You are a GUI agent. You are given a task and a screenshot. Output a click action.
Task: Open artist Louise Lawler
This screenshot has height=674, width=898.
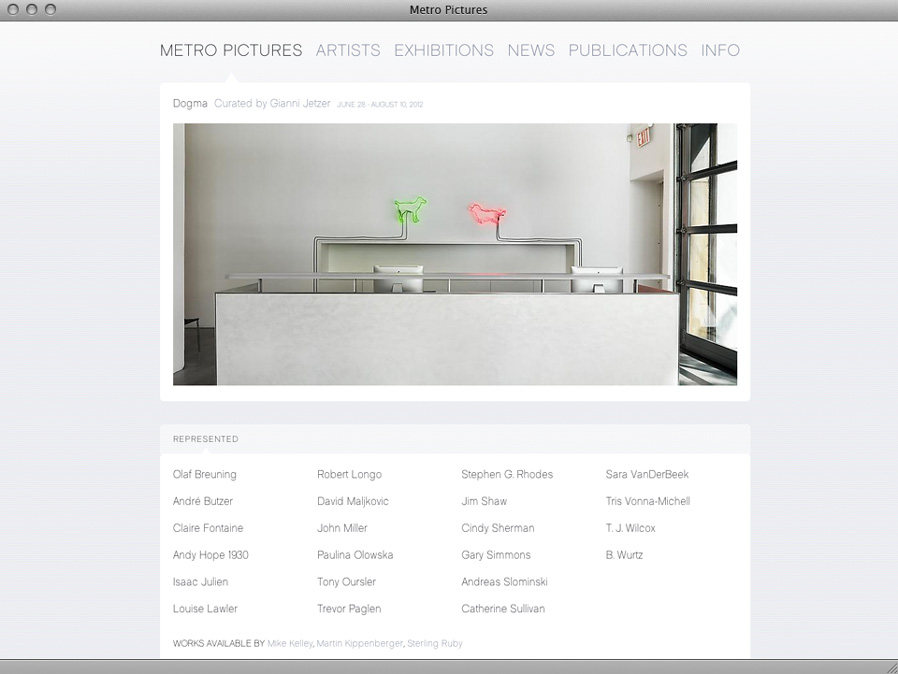tap(205, 609)
